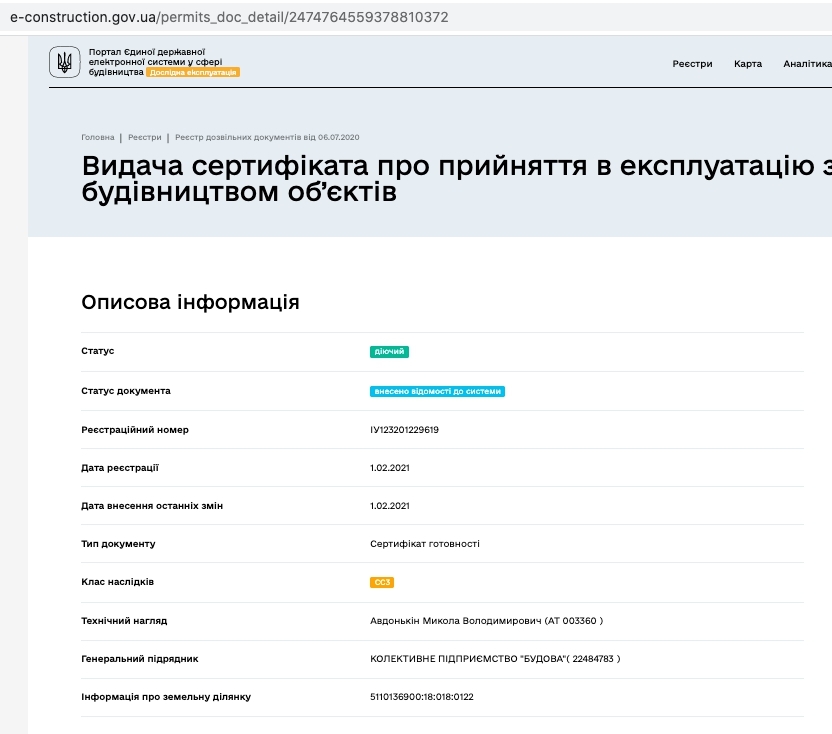Click the Тип документу label
This screenshot has height=734, width=832.
(118, 543)
